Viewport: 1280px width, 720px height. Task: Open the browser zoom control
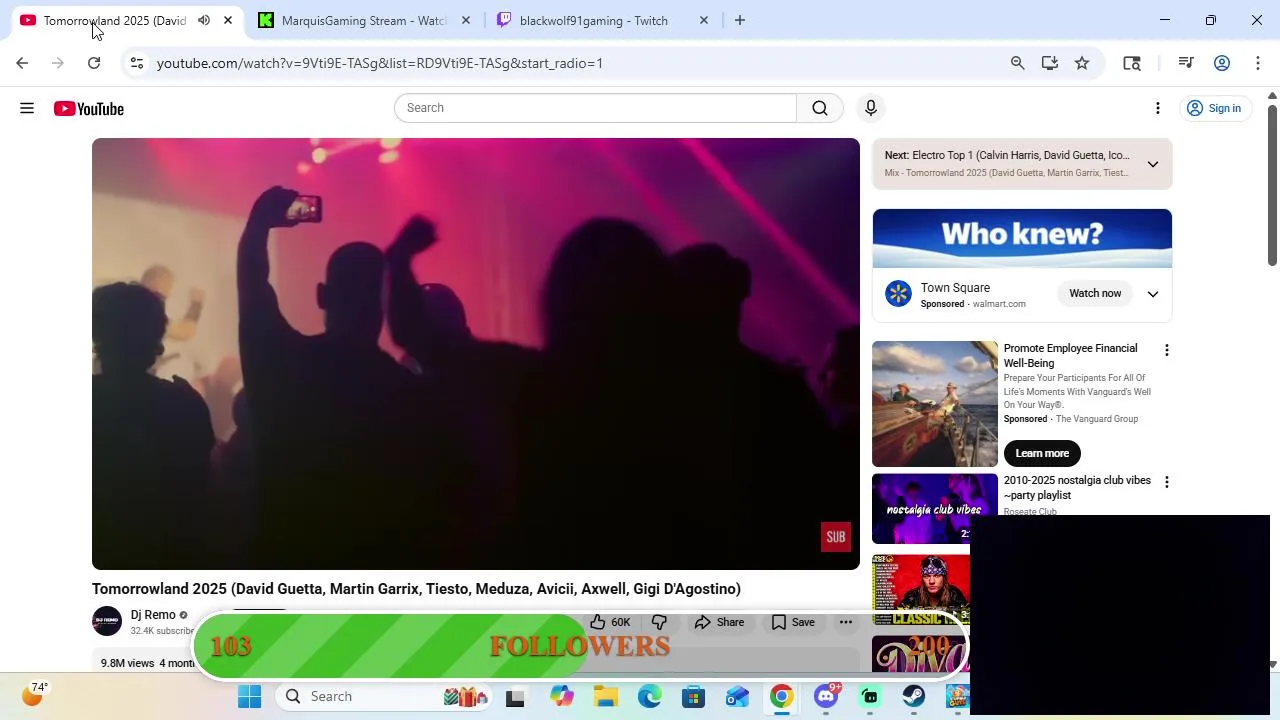(1018, 63)
